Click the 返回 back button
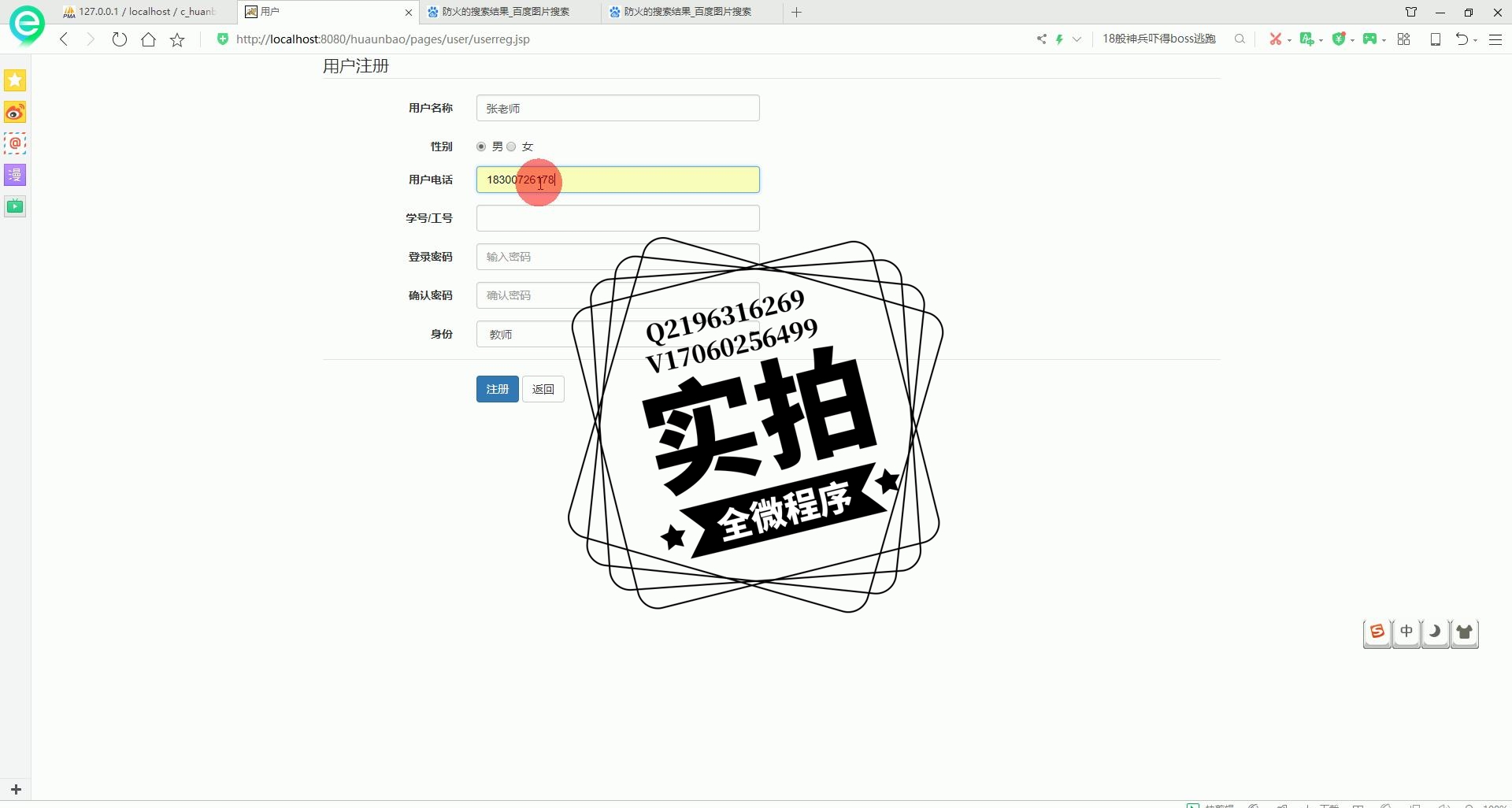Image resolution: width=1512 pixels, height=808 pixels. coord(543,389)
